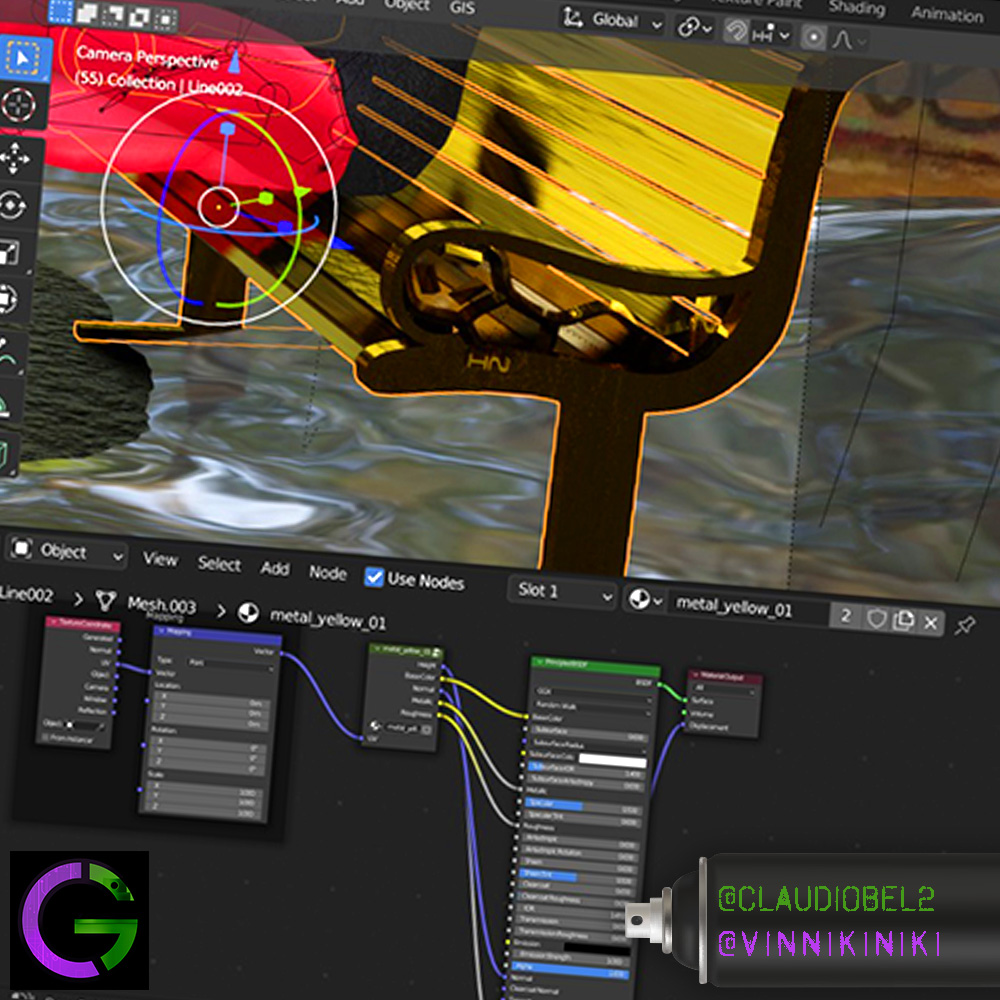
Task: Open Mapping node Type dropdown
Action: [231, 664]
